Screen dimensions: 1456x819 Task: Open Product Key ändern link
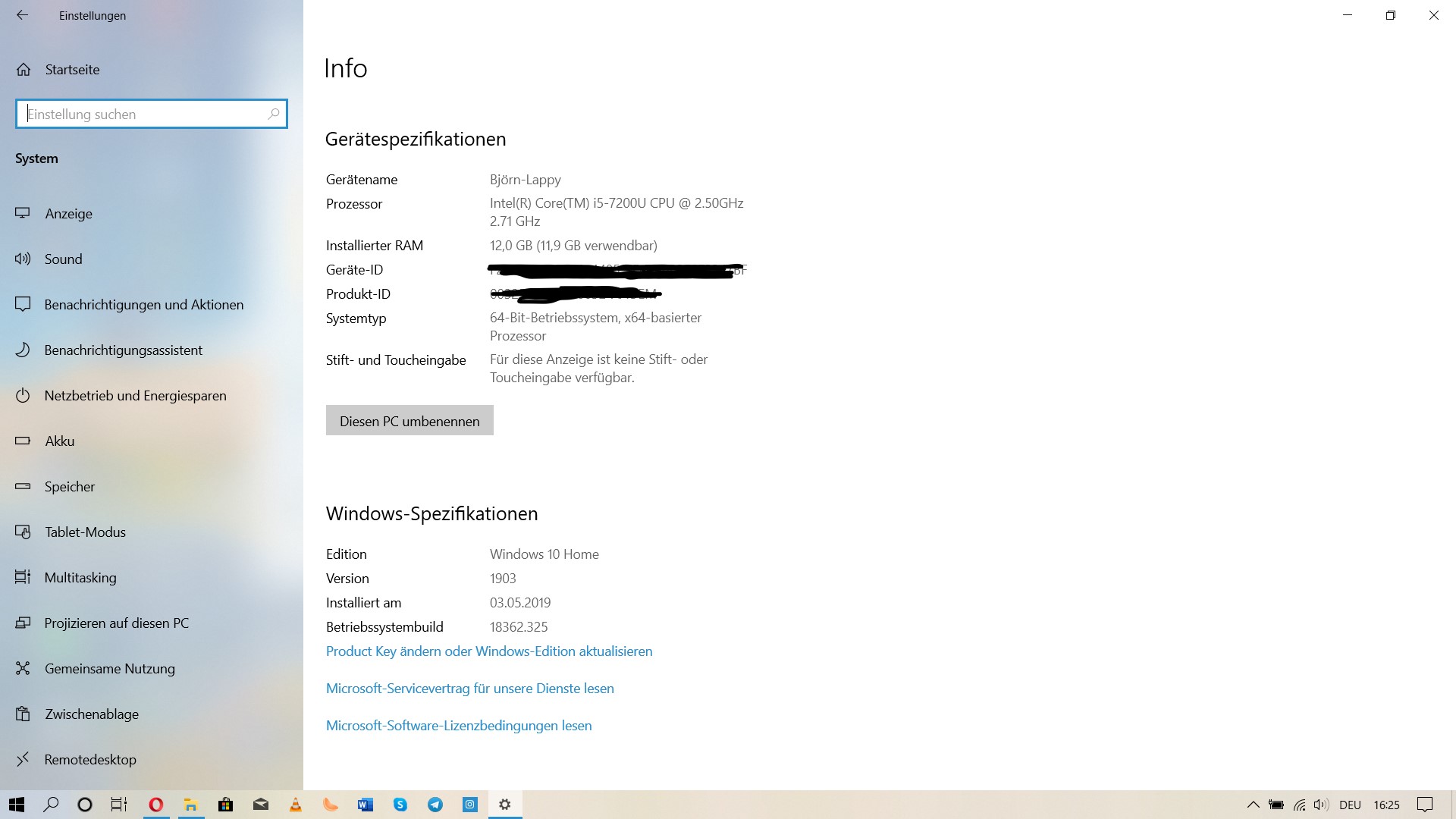pyautogui.click(x=488, y=651)
